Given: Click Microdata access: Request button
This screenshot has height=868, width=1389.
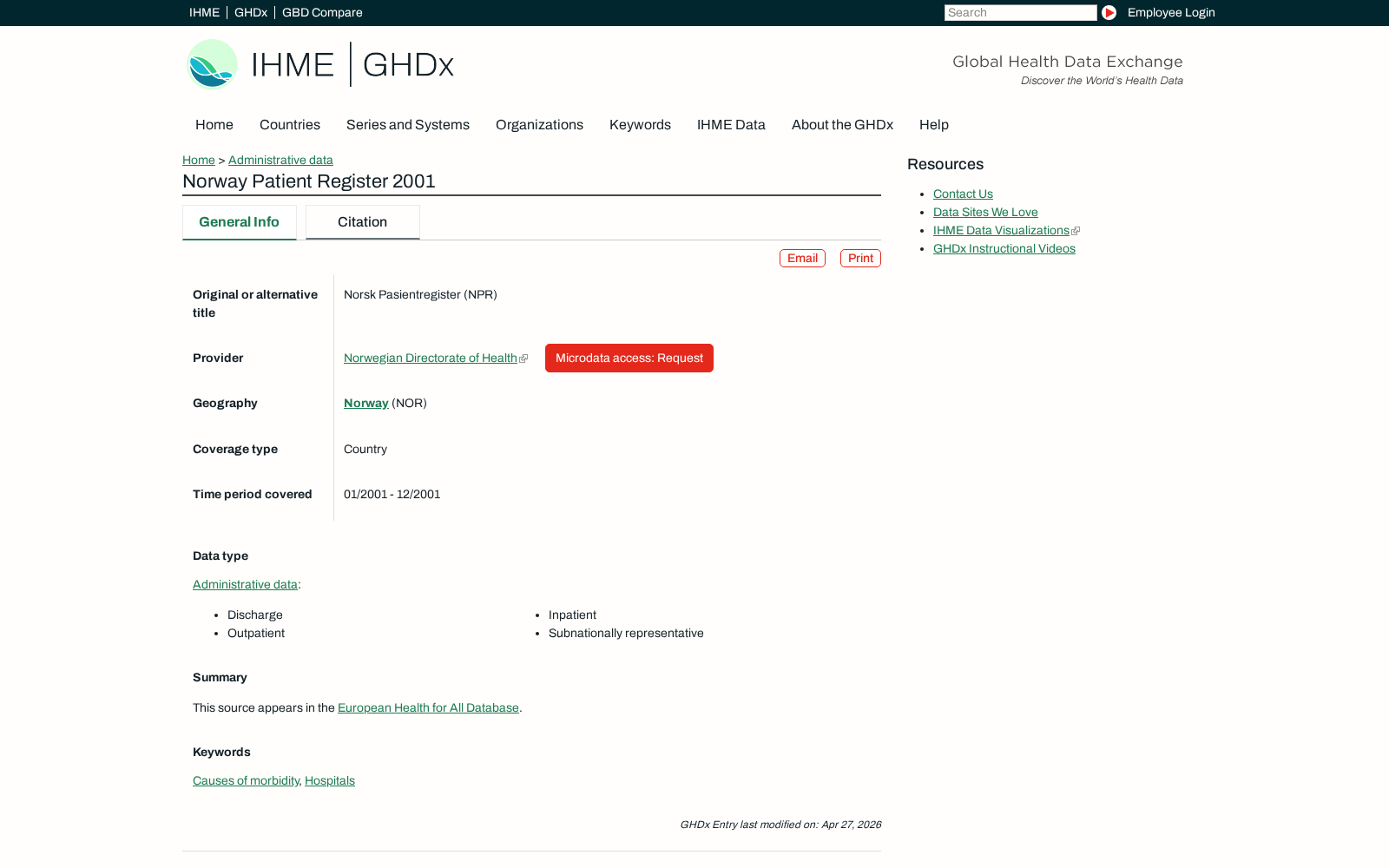Looking at the screenshot, I should pyautogui.click(x=629, y=358).
